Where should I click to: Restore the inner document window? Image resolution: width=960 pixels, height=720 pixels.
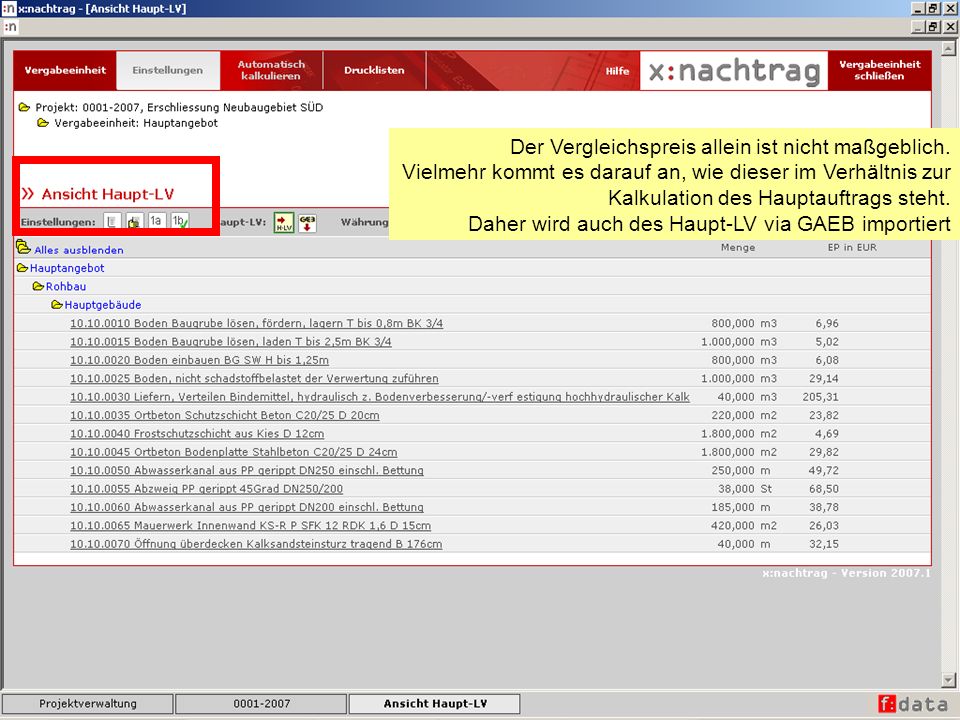coord(933,27)
